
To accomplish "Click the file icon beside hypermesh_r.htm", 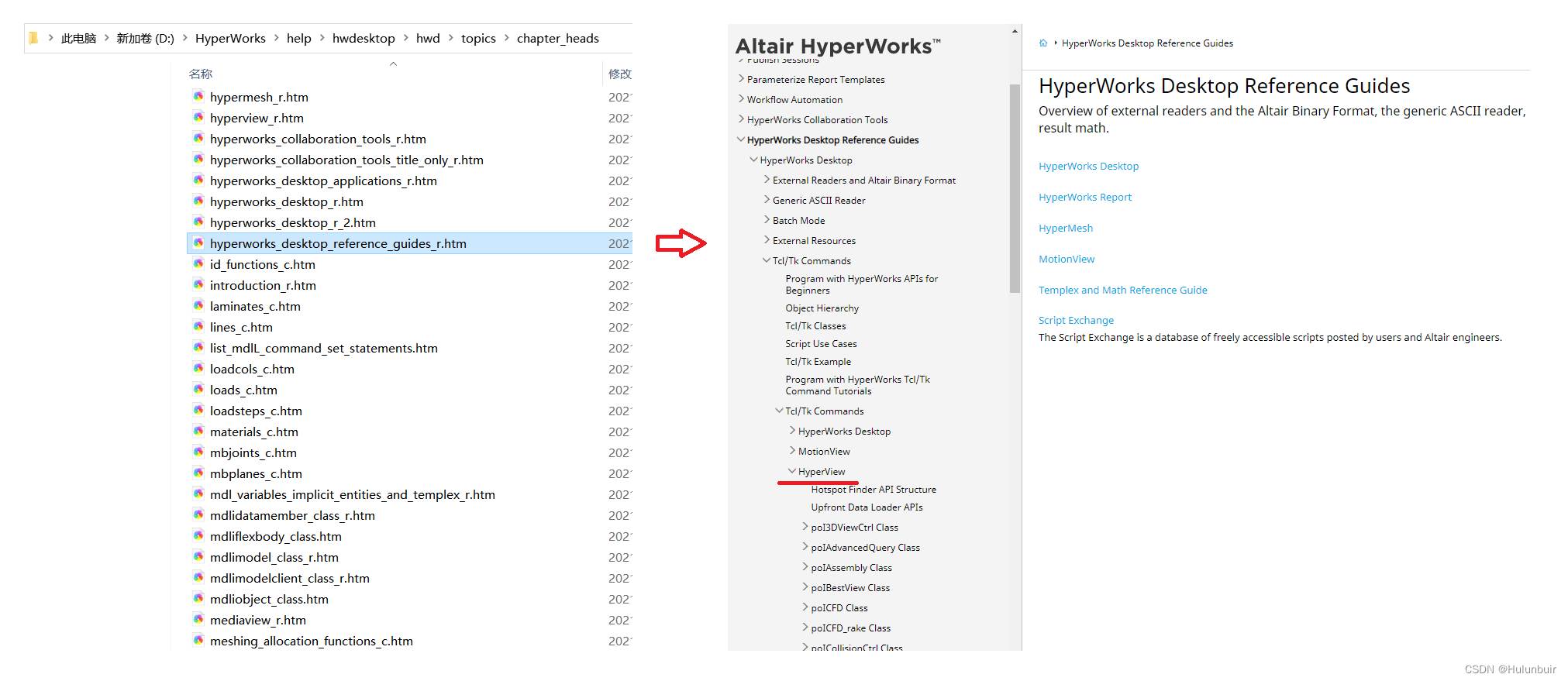I will pos(198,97).
